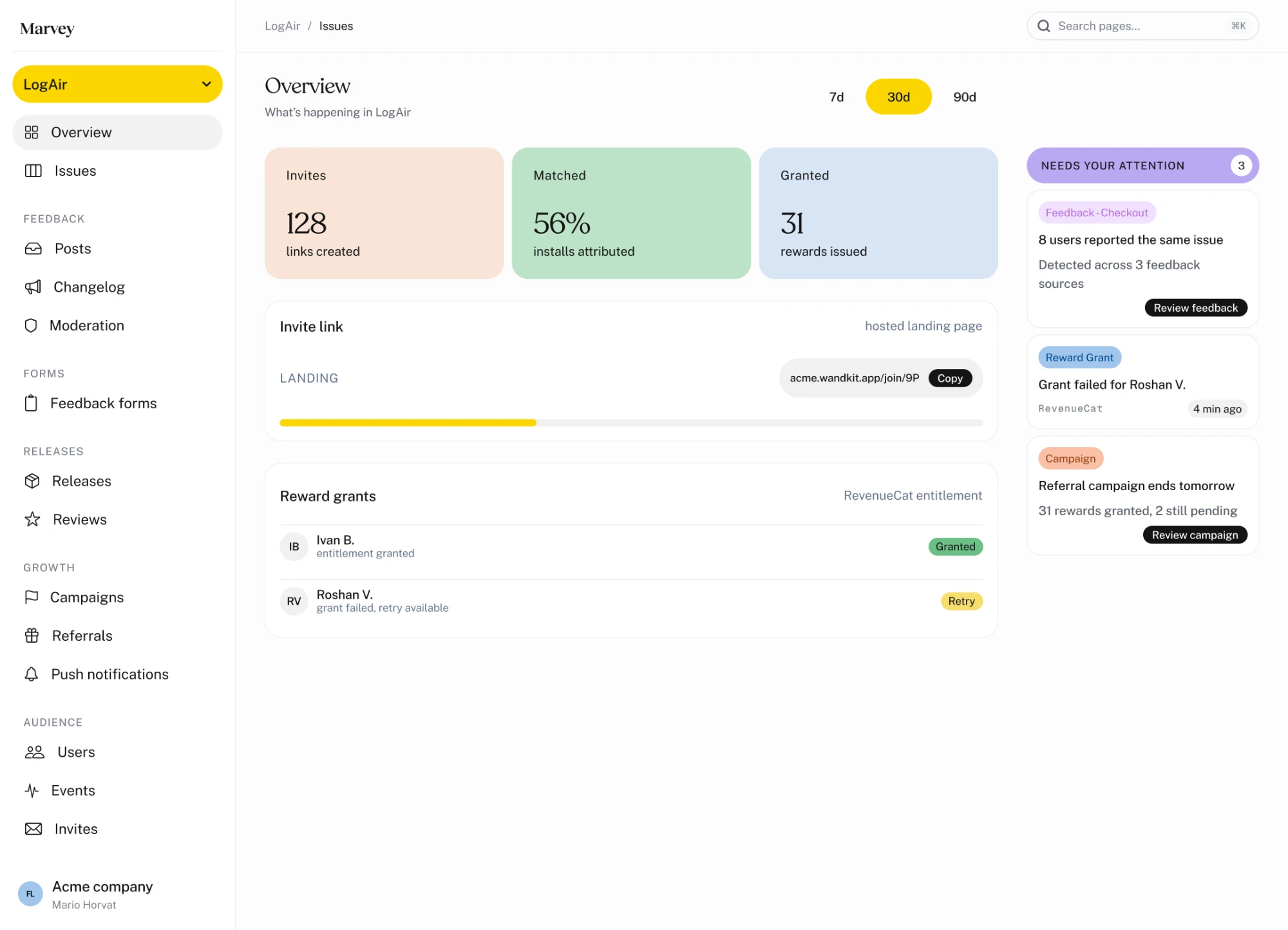Click the attention count badge 3
Screen dimensions: 1288x930
pyautogui.click(x=1241, y=166)
